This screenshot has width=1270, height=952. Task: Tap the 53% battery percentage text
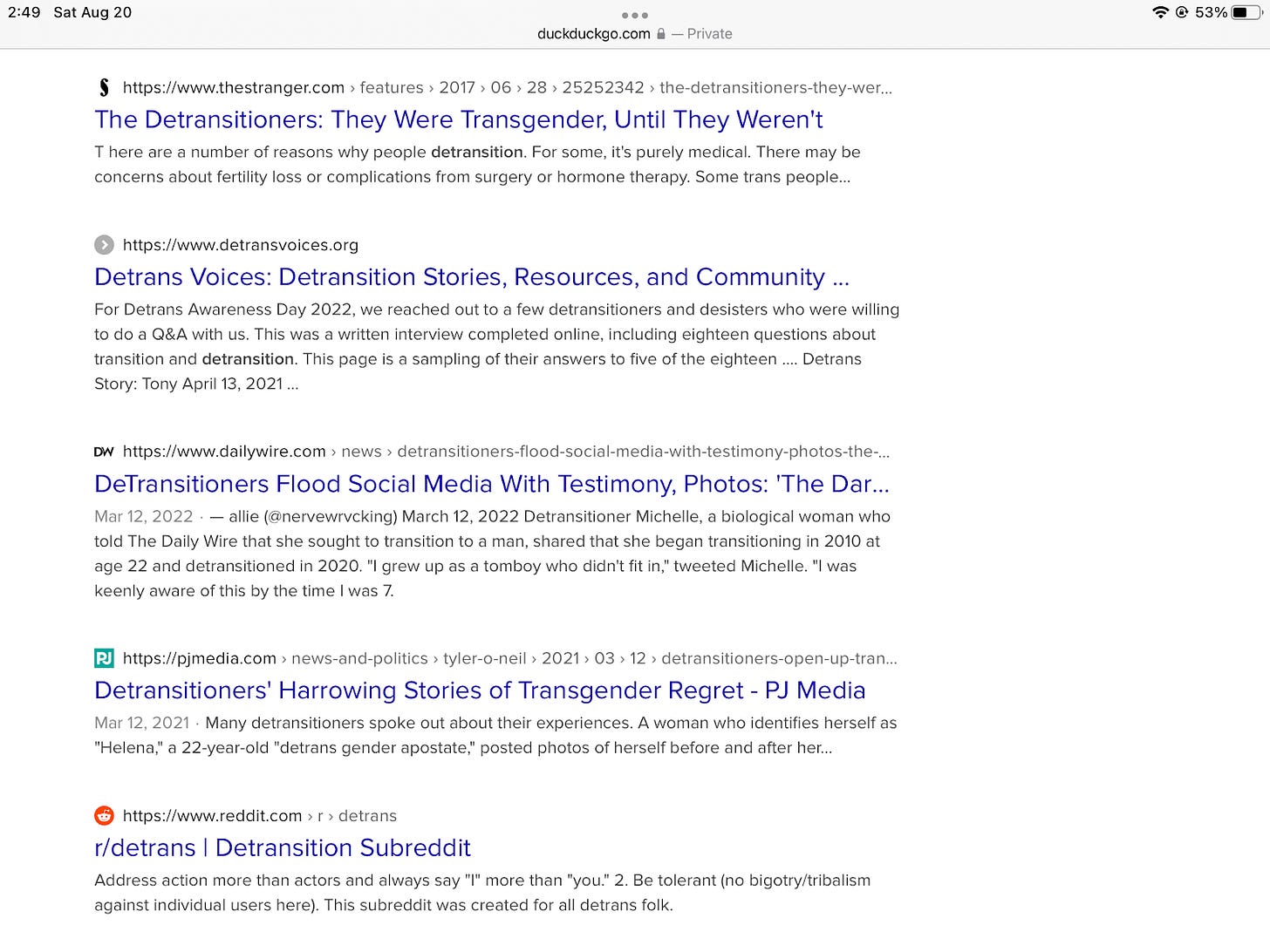pos(1211,12)
